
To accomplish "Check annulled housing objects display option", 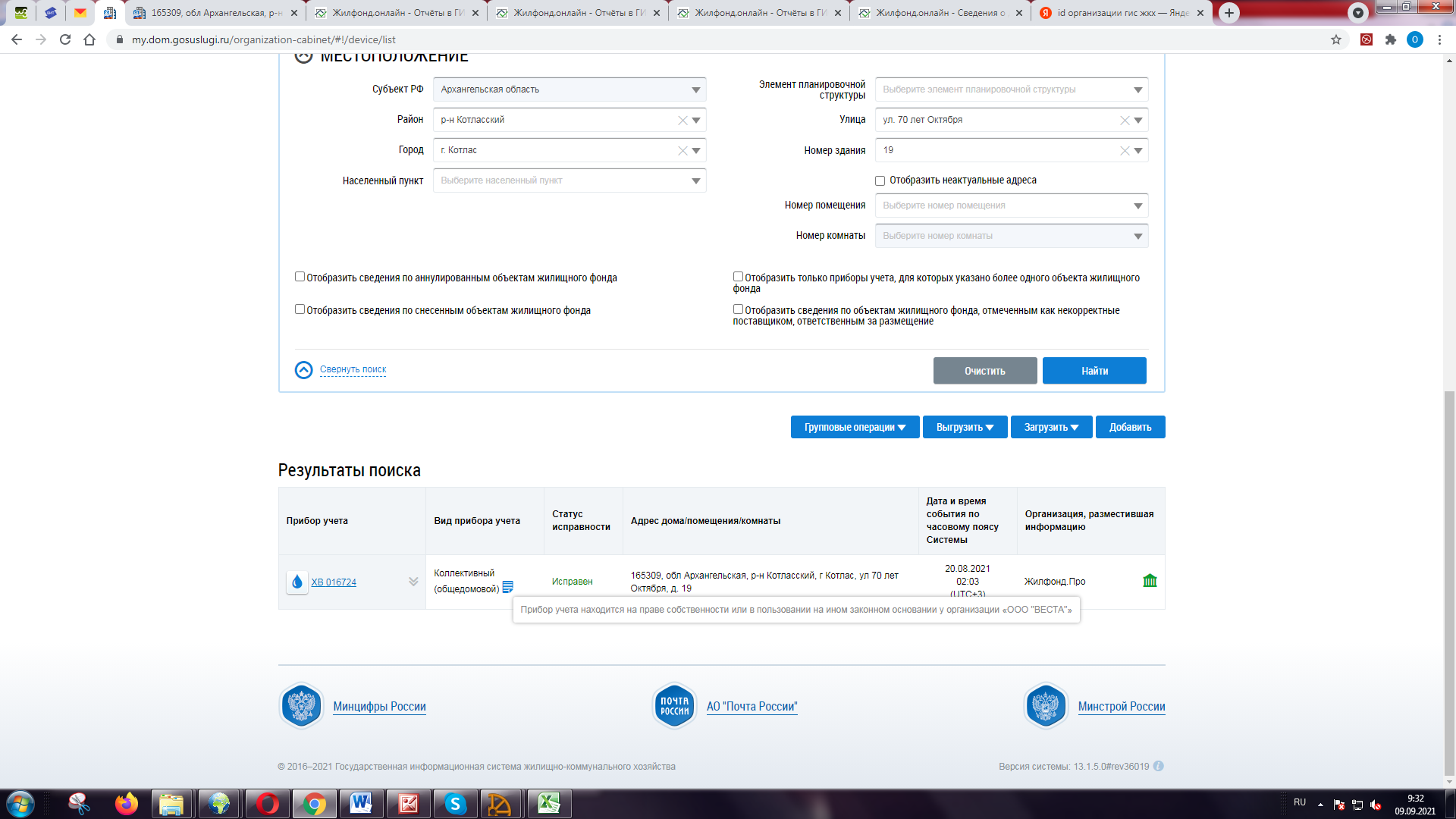I will coord(300,277).
